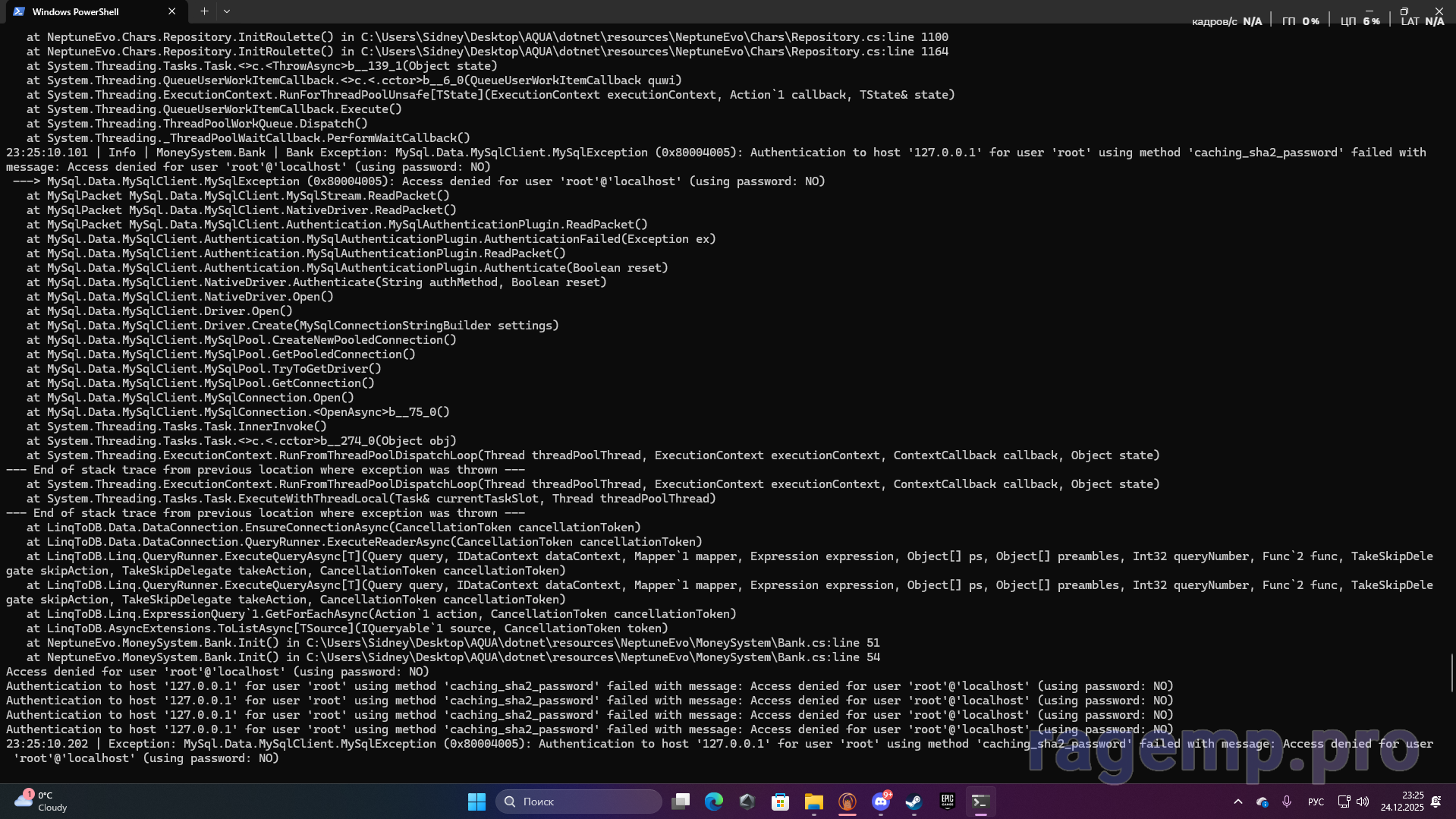This screenshot has height=819, width=1456.
Task: Open Steam from the taskbar
Action: [x=914, y=802]
